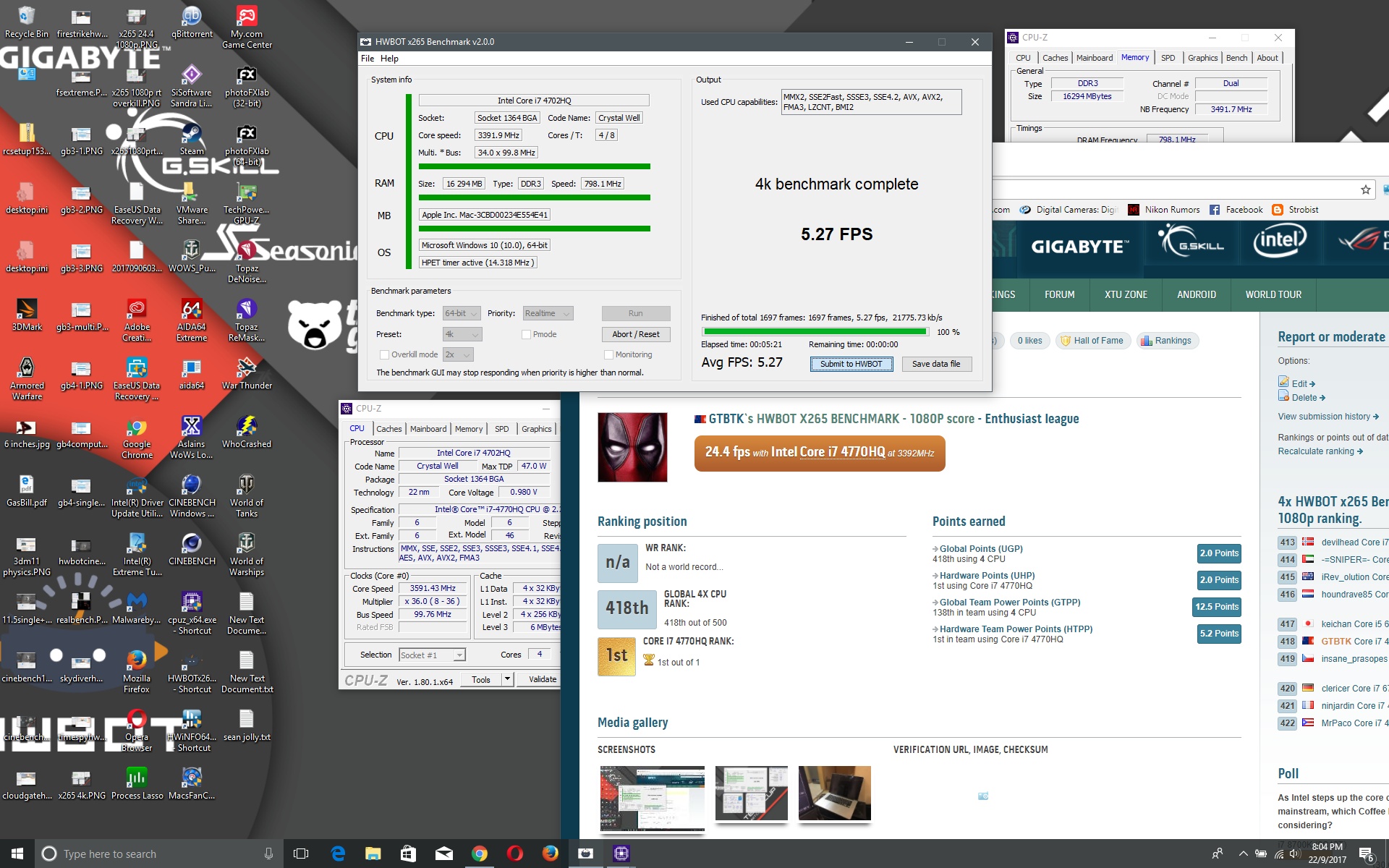
Task: Open World of Warships icon
Action: 247,555
